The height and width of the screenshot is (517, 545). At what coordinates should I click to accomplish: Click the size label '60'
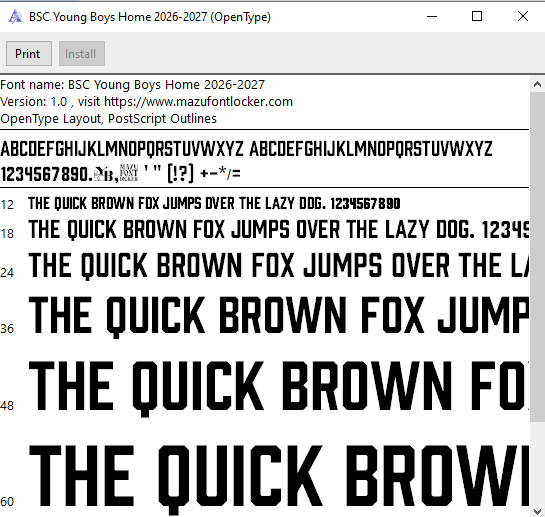[x=7, y=502]
